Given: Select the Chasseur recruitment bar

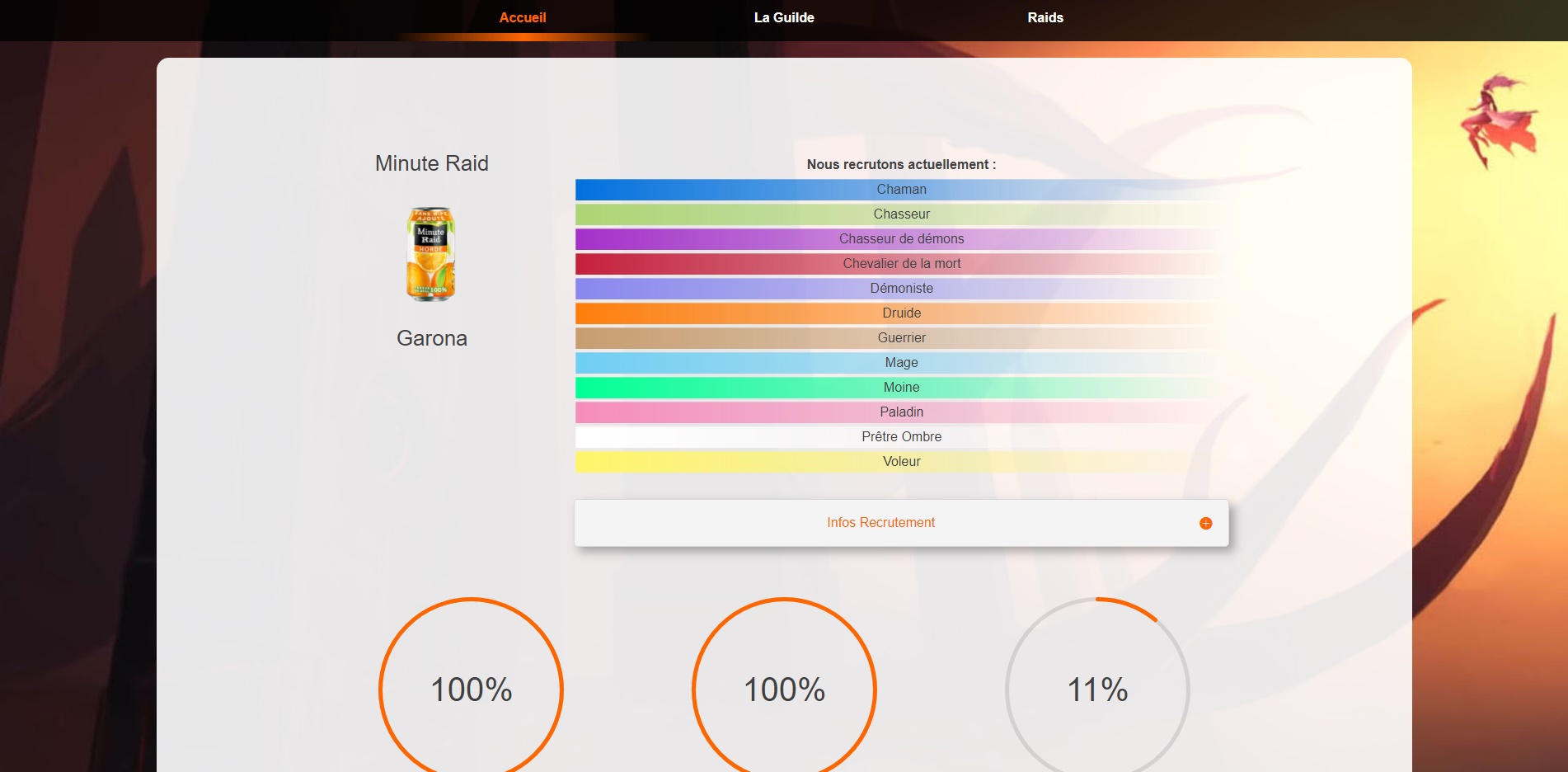Looking at the screenshot, I should (x=901, y=214).
